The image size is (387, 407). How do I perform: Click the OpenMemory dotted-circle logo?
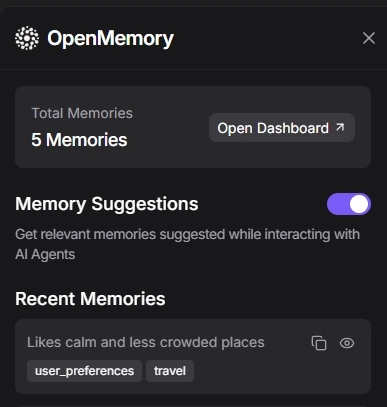(x=27, y=38)
